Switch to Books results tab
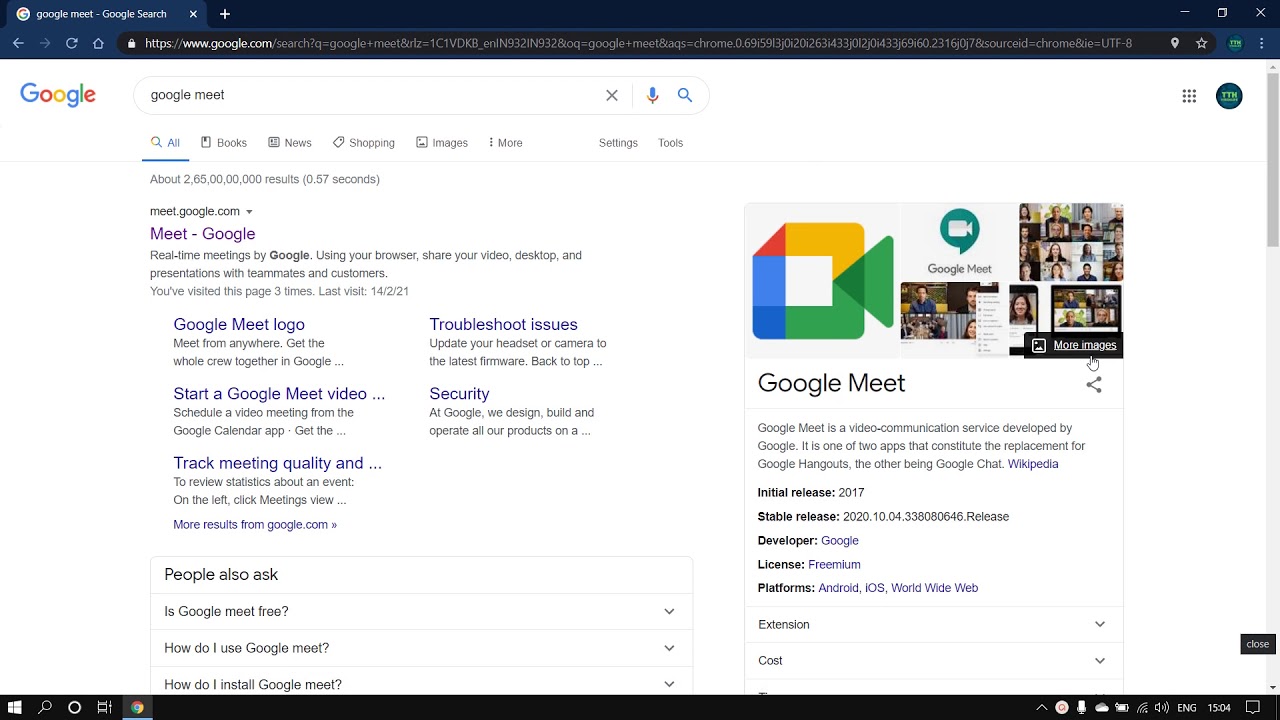Screen dimensions: 1280x720 [223, 143]
